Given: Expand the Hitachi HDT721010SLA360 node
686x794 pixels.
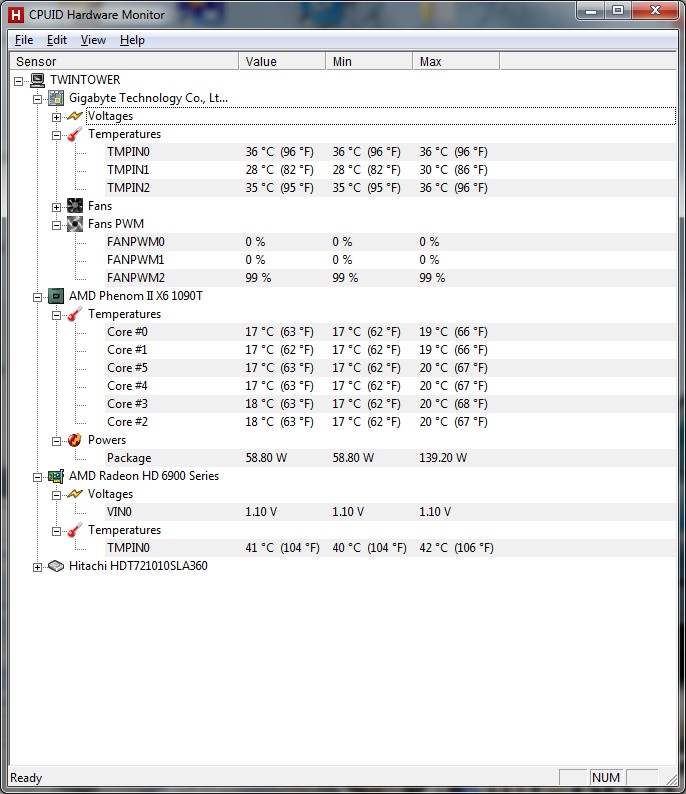Looking at the screenshot, I should (37, 567).
